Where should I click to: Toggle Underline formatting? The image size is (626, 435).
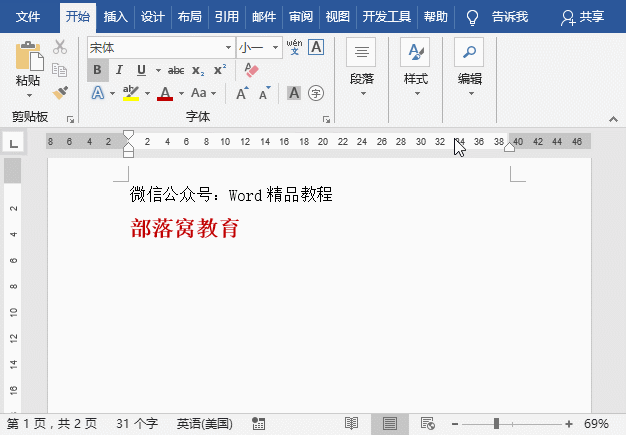[x=141, y=70]
